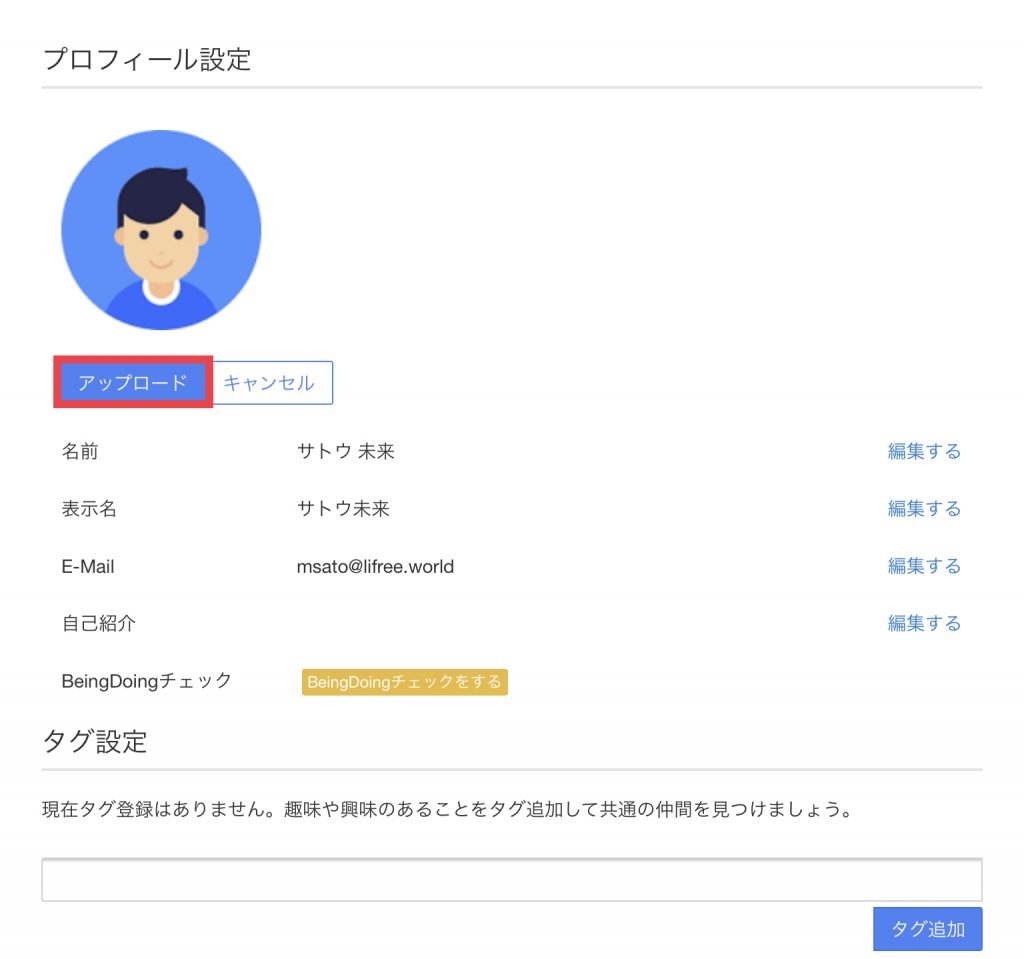Click the display name value サトウ未来
The height and width of the screenshot is (959, 1024).
[x=343, y=508]
